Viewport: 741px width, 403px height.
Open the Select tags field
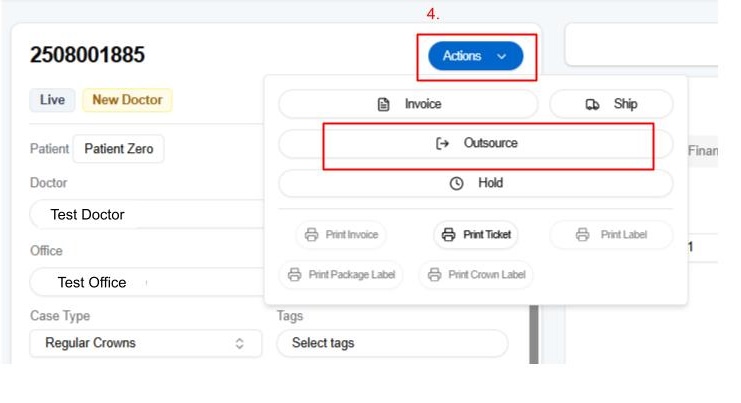392,343
